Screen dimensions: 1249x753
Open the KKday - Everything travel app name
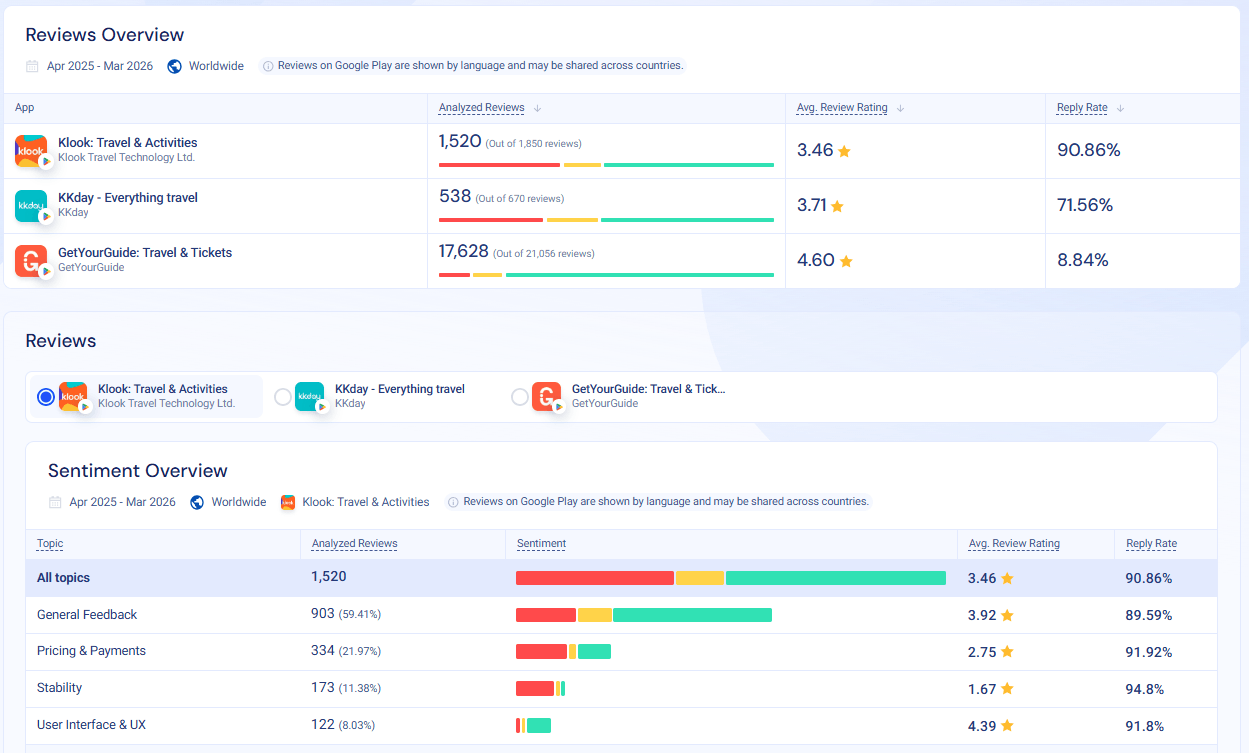[x=128, y=198]
